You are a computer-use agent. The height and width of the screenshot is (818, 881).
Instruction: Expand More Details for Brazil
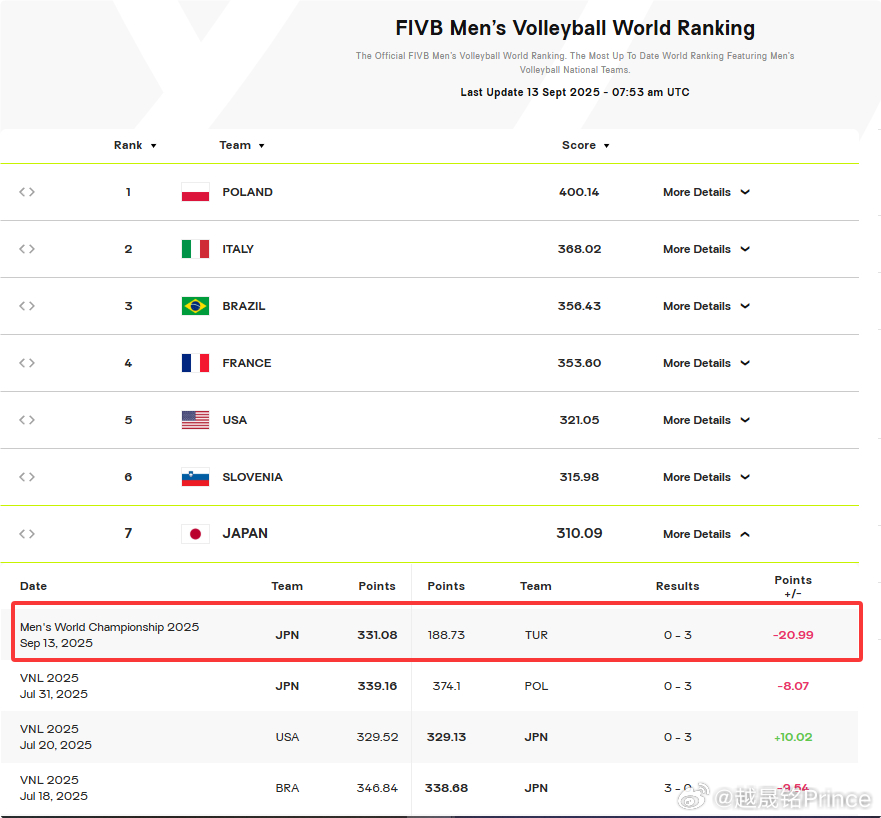coord(706,306)
